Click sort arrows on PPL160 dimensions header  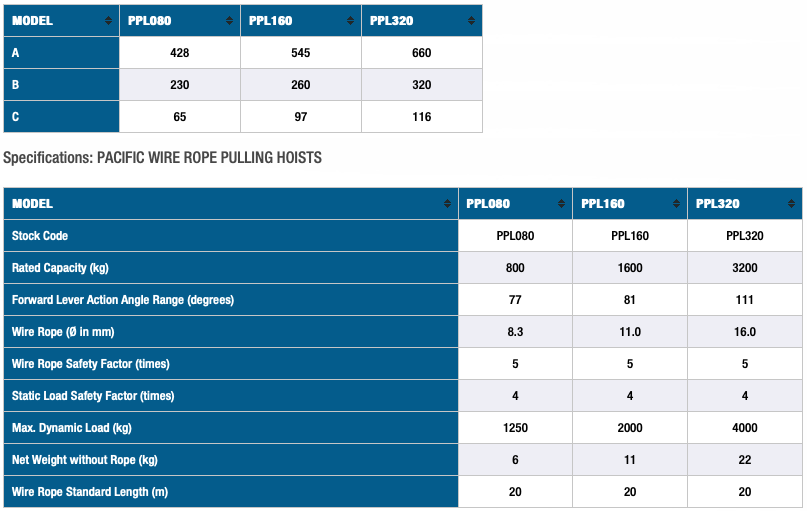[x=350, y=21]
